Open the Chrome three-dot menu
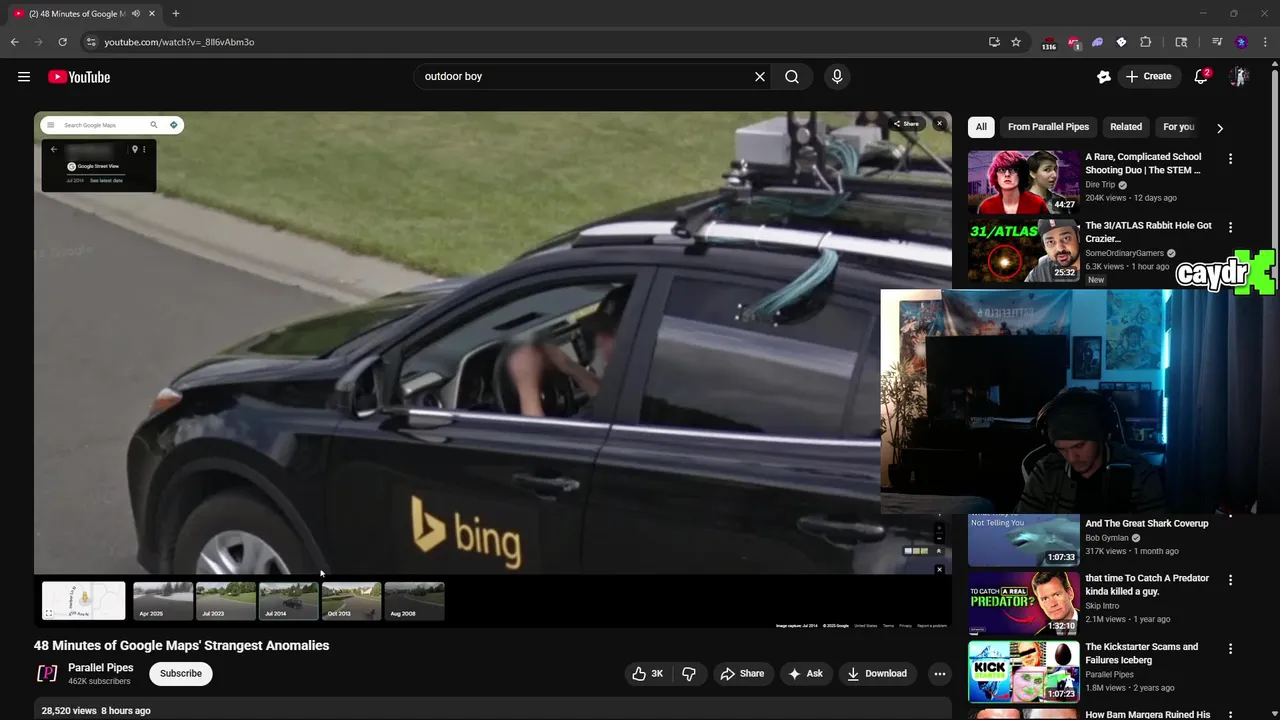The width and height of the screenshot is (1280, 720). pyautogui.click(x=1265, y=42)
